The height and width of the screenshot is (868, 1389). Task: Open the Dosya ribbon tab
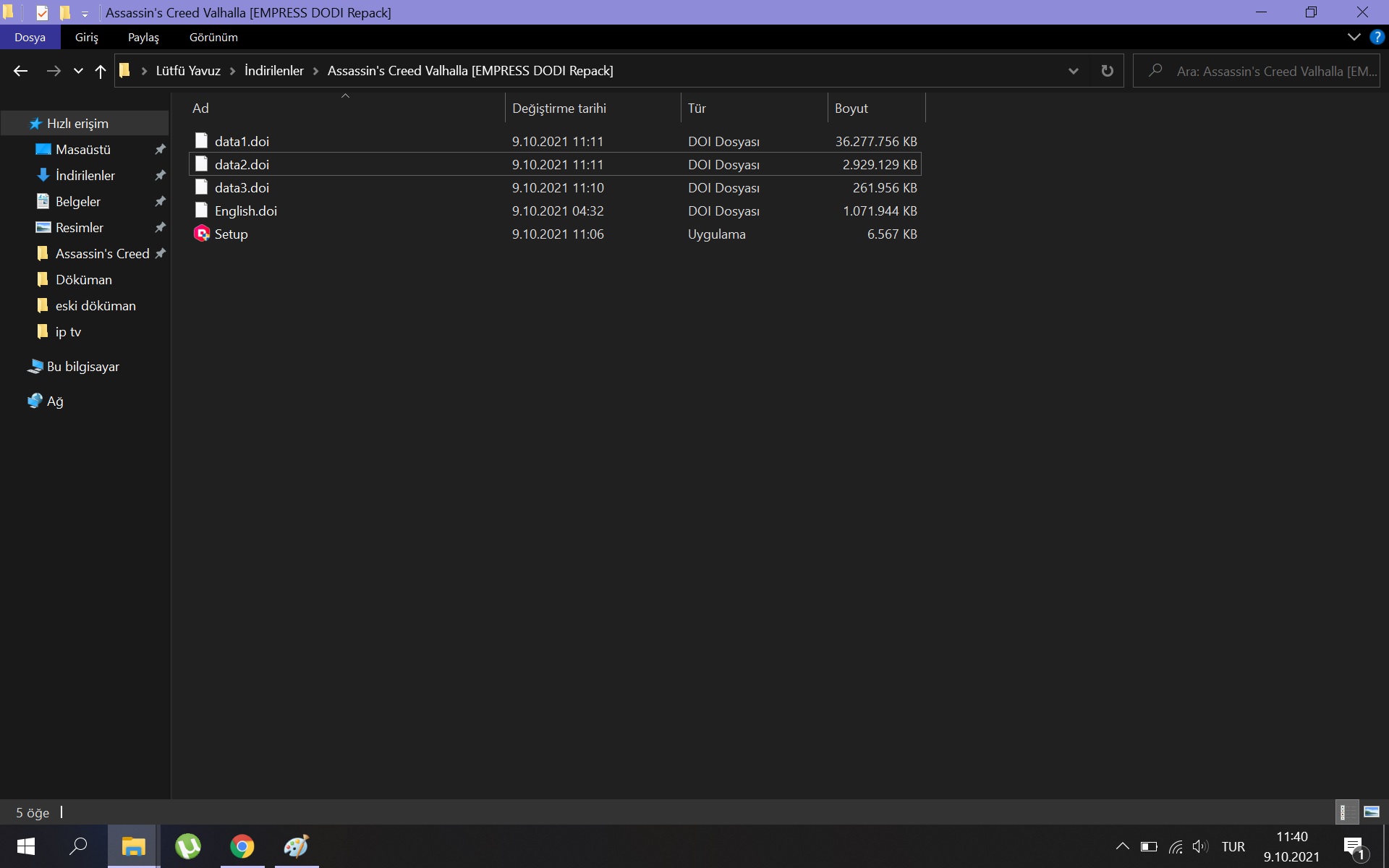[x=30, y=37]
